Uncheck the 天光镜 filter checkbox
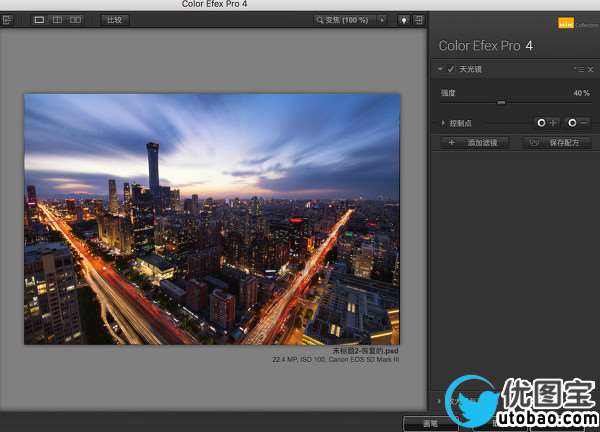This screenshot has height=432, width=600. [451, 69]
